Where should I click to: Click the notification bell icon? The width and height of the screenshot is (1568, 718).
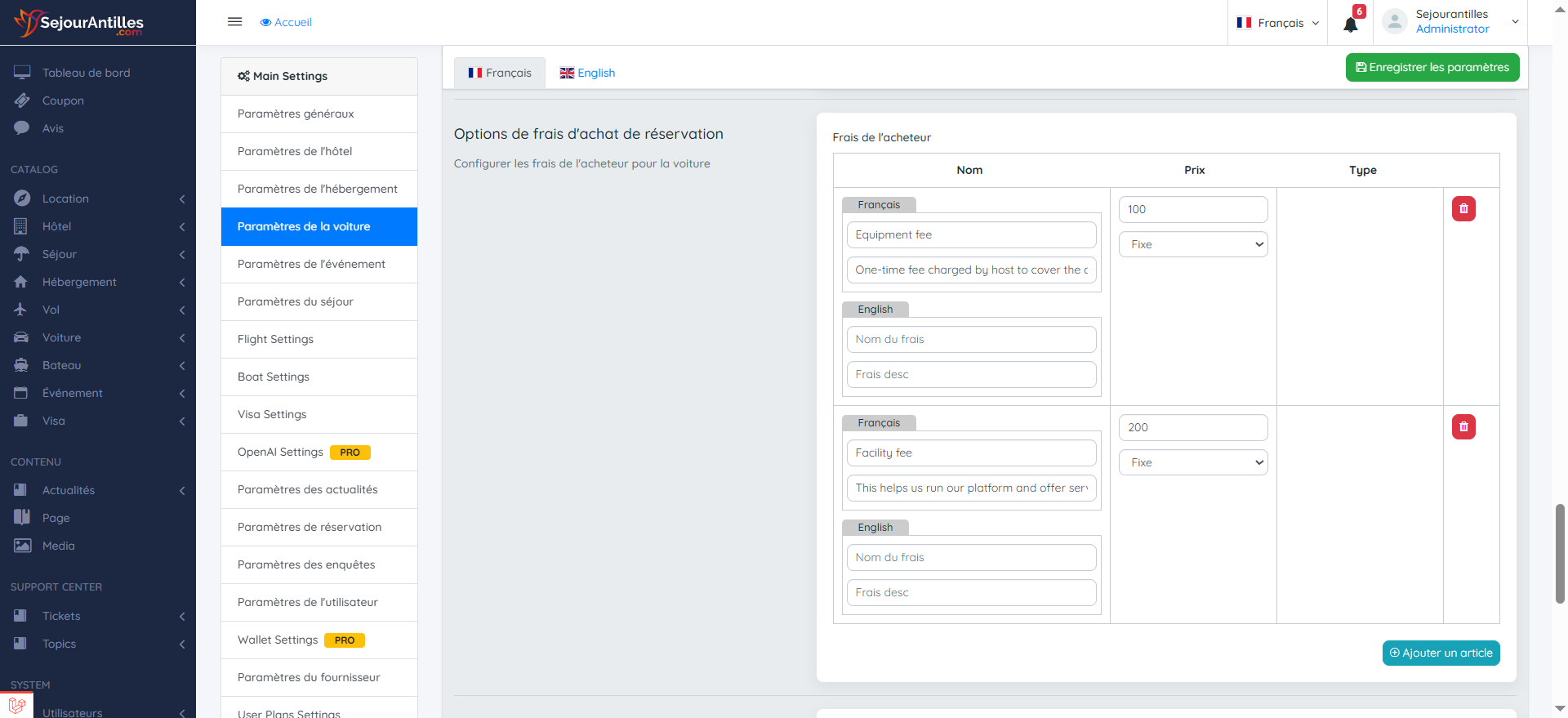pos(1350,24)
